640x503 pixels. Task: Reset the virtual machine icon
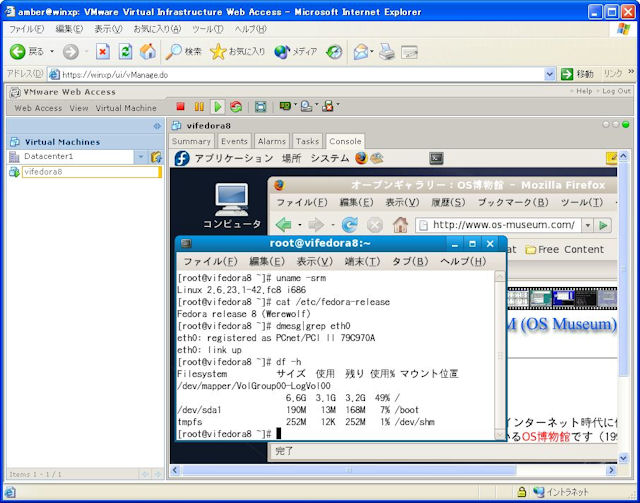click(236, 107)
